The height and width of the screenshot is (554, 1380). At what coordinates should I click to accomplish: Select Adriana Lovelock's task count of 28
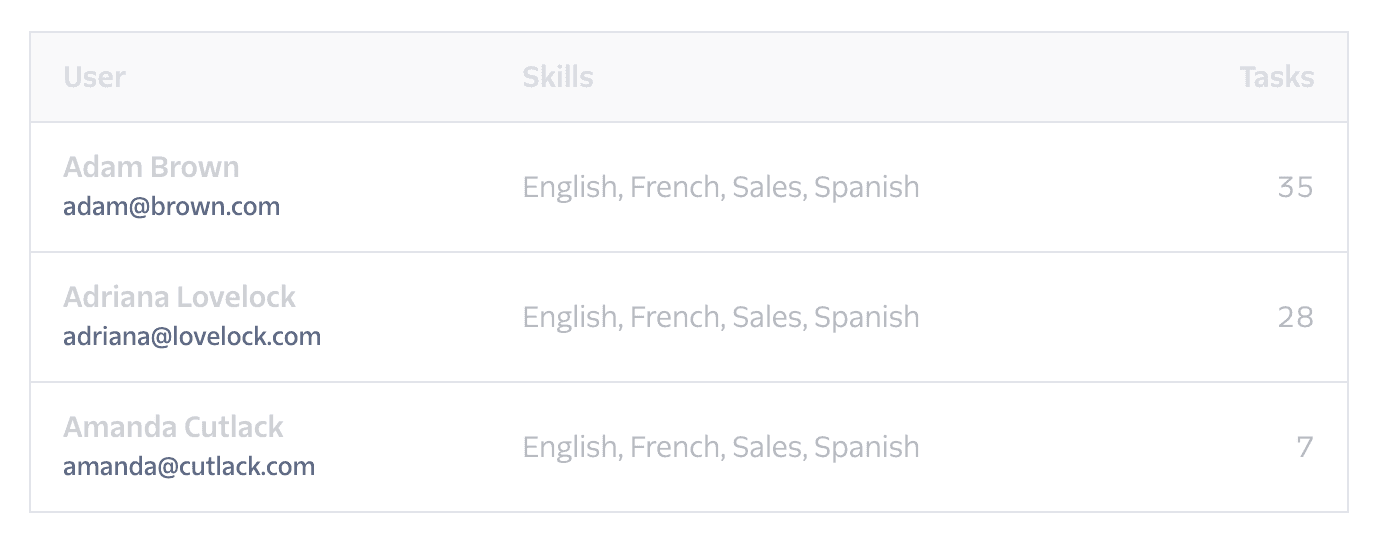tap(1295, 317)
